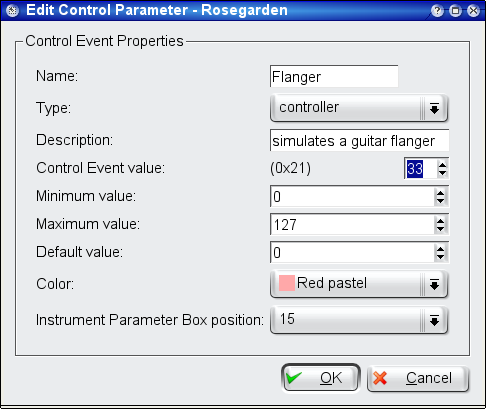Expand the Color combo box arrow
Image resolution: width=486 pixels, height=409 pixels.
coord(434,284)
